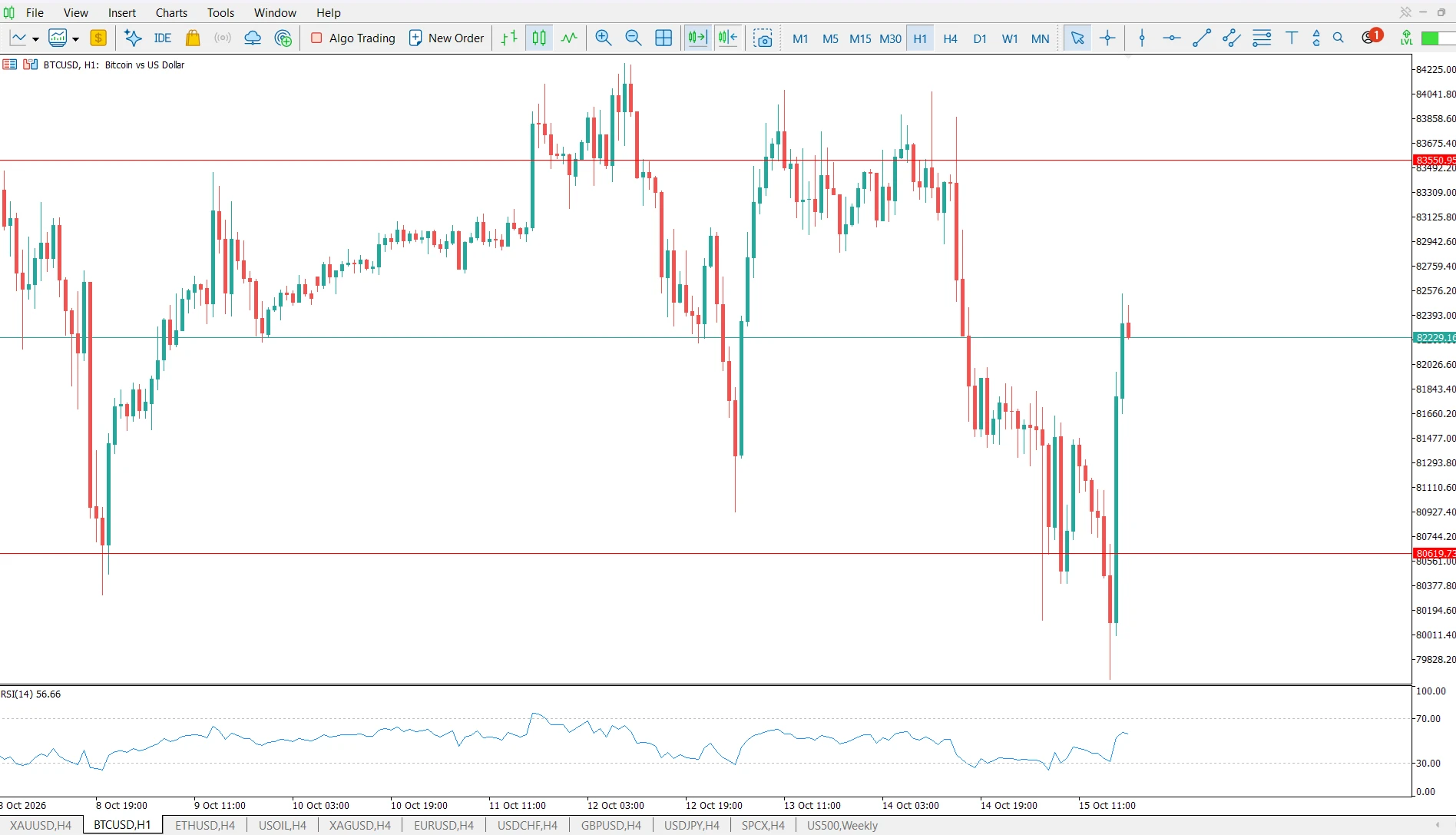This screenshot has height=835, width=1456.
Task: Select the text label tool
Action: click(1292, 38)
